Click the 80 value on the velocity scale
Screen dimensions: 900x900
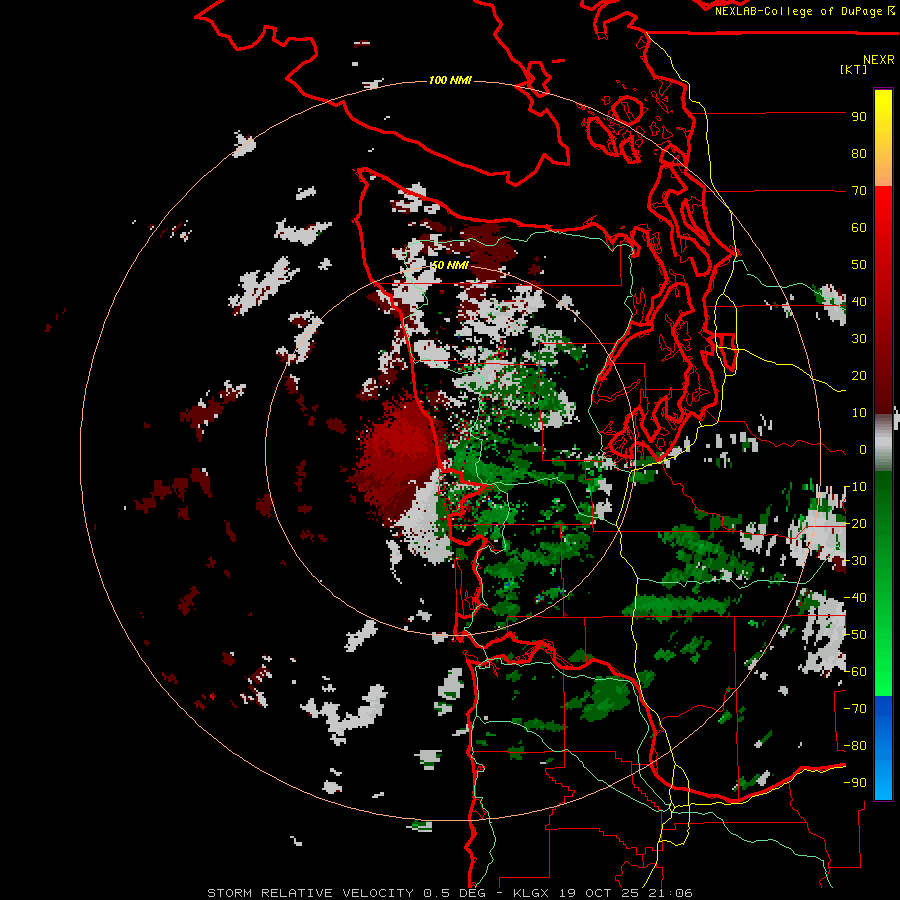pyautogui.click(x=859, y=153)
